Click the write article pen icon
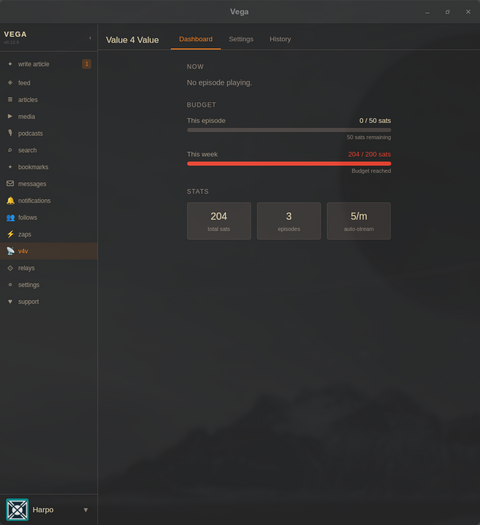This screenshot has height=525, width=480. pos(10,64)
